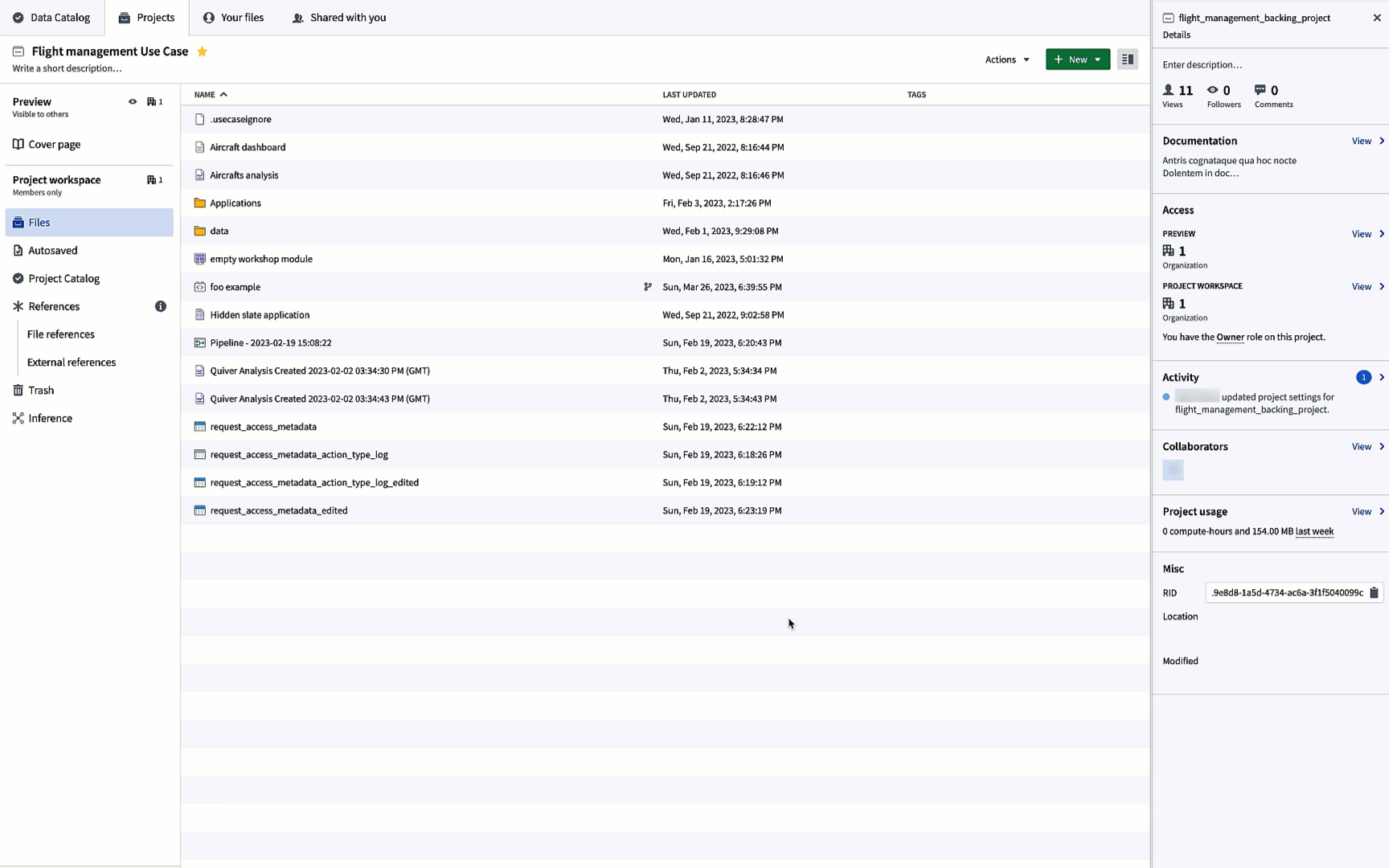Click the .usecaseignore file icon
Image resolution: width=1389 pixels, height=868 pixels.
click(x=199, y=119)
